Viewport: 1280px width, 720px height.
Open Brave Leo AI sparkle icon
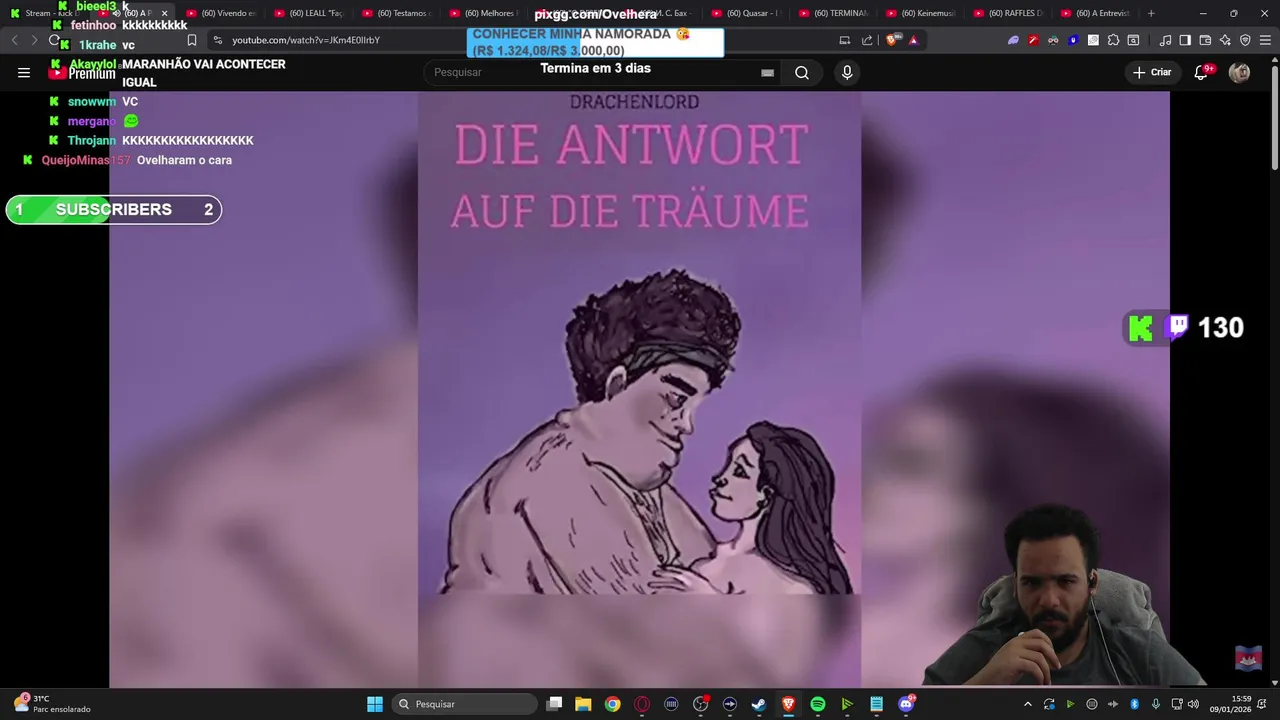pos(1225,40)
